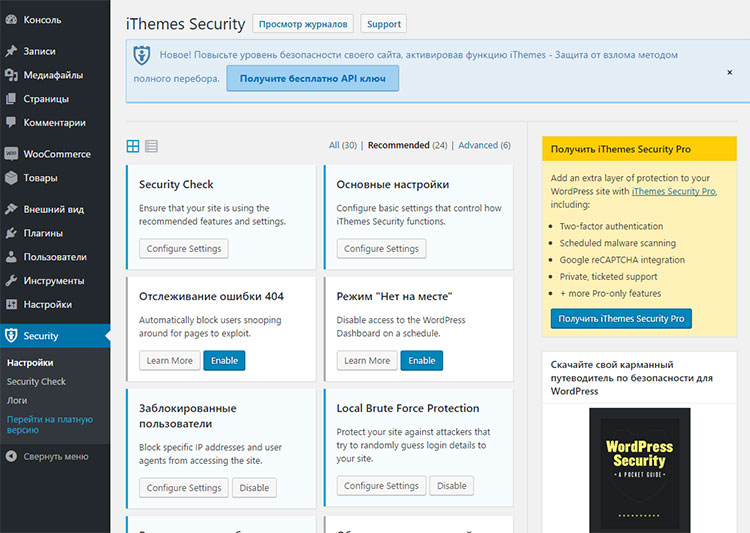Dismiss the API key notice banner
The width and height of the screenshot is (750, 533).
(x=729, y=72)
